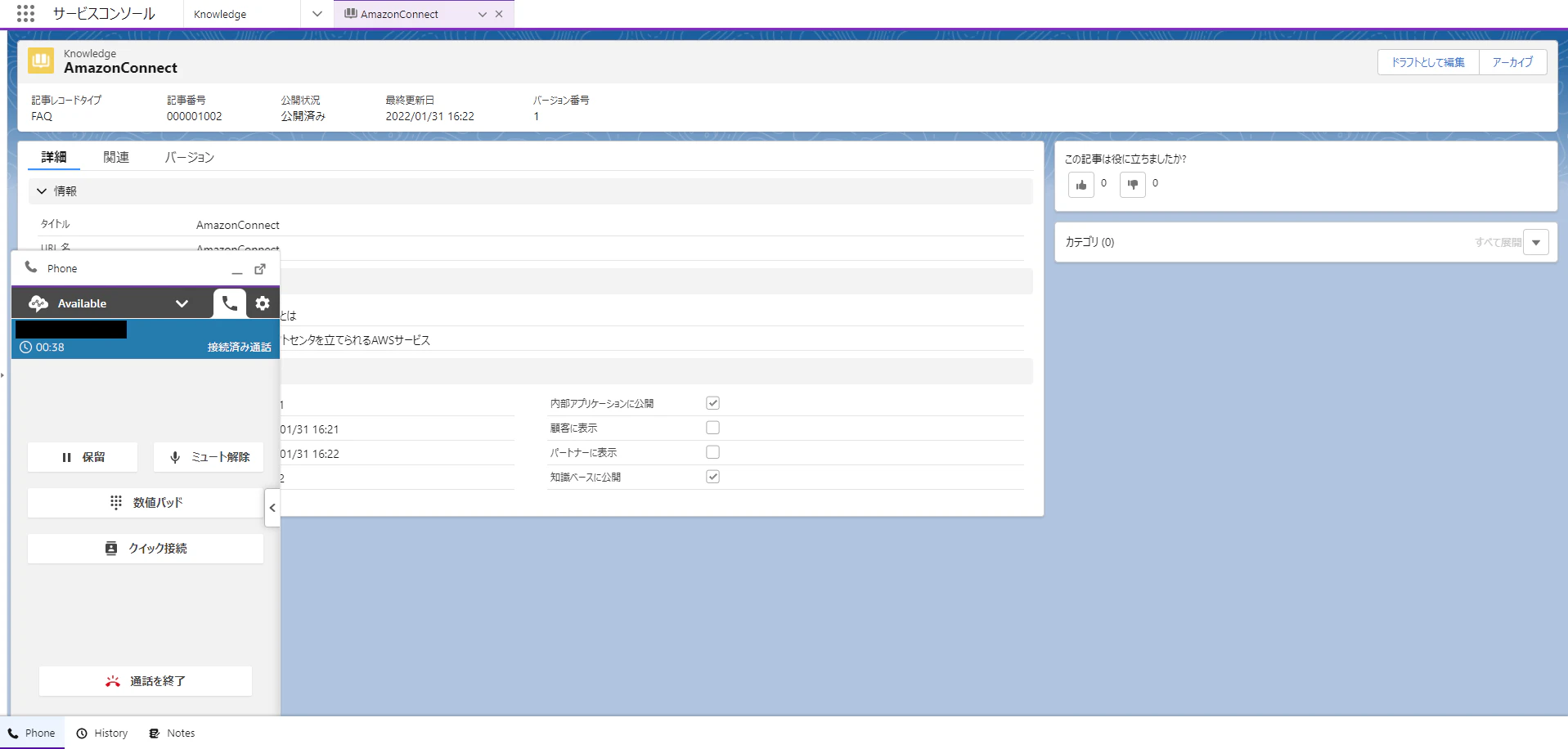Open the History utility bar item
The height and width of the screenshot is (749, 1568).
102,733
